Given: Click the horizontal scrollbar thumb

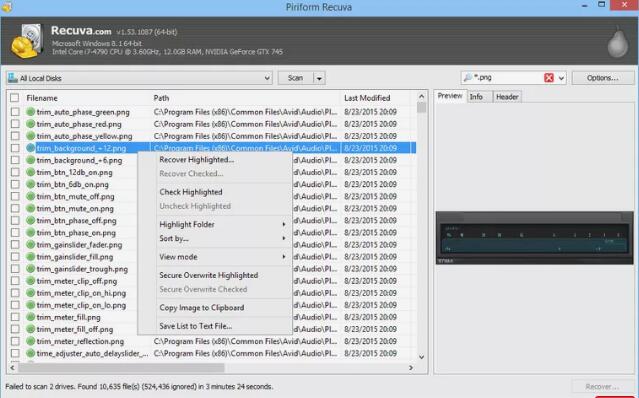Looking at the screenshot, I should pos(121,367).
